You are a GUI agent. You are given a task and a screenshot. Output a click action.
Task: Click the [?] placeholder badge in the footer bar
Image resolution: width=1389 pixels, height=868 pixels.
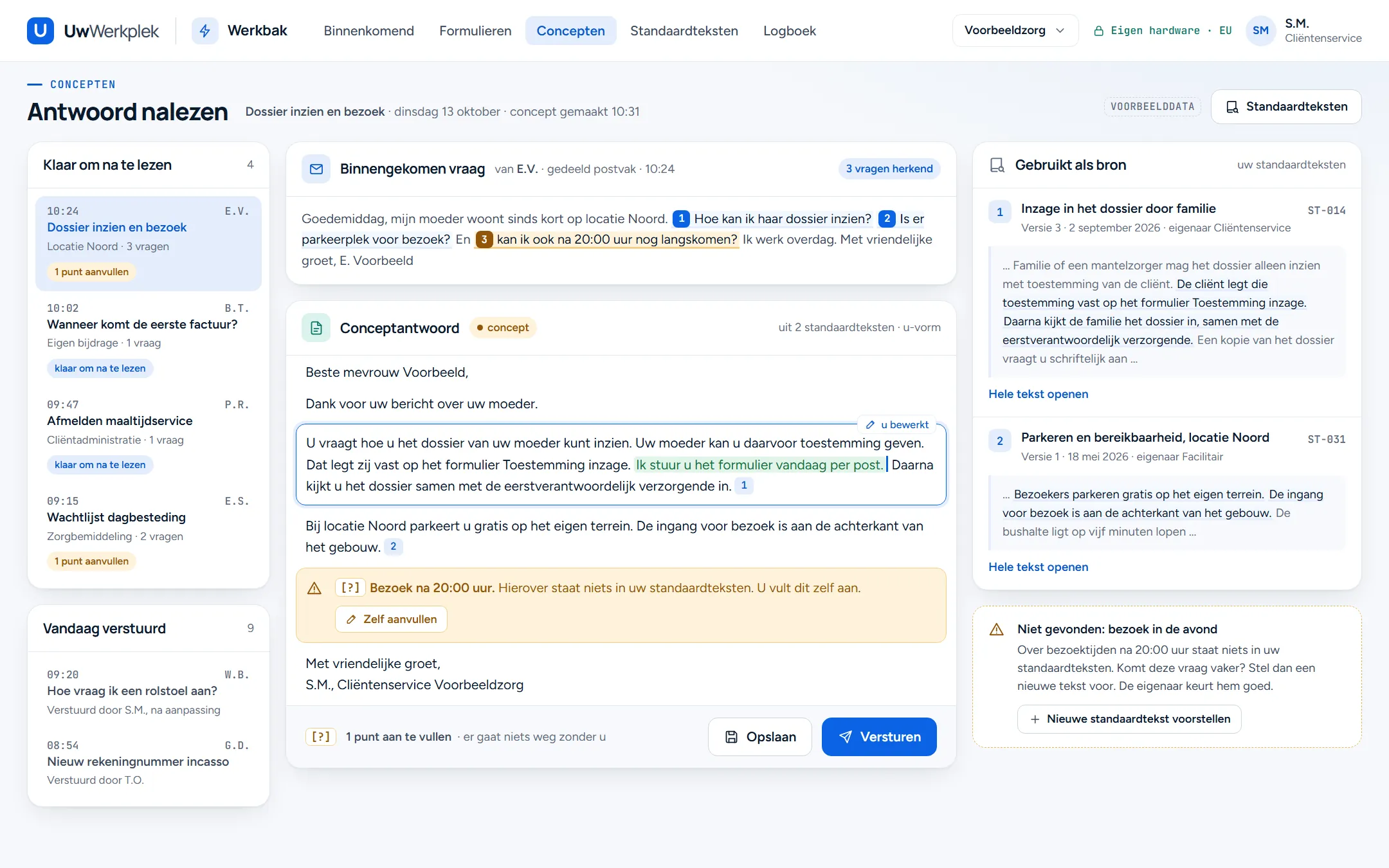pos(321,737)
